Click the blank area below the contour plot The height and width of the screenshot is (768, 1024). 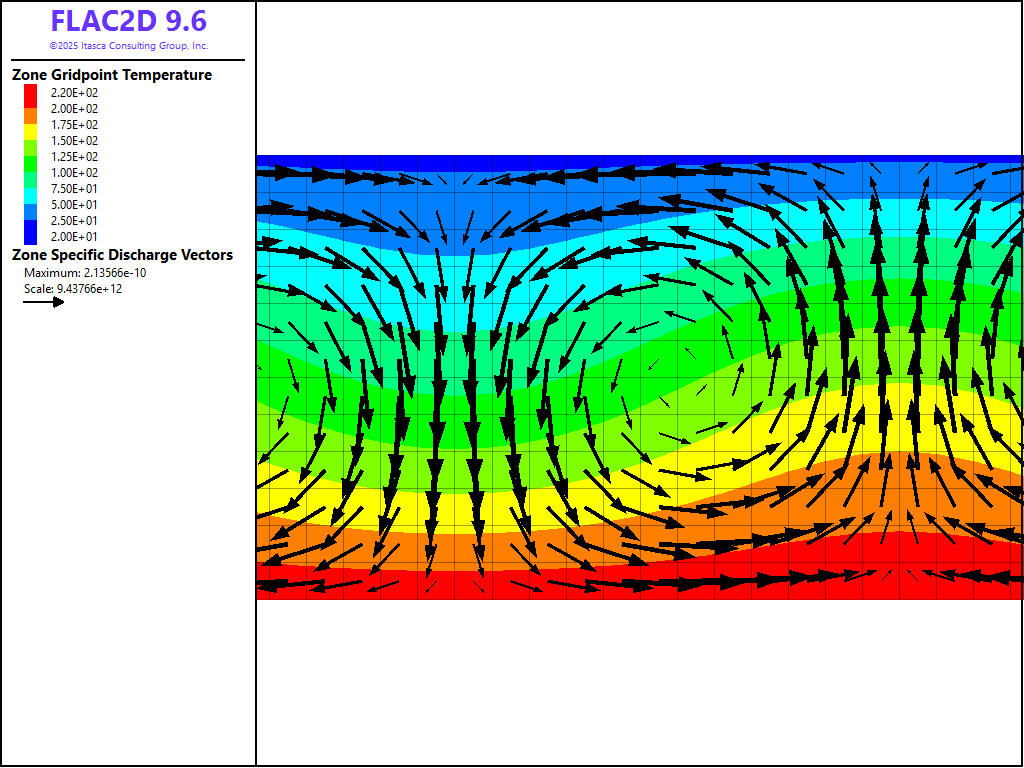[x=640, y=680]
